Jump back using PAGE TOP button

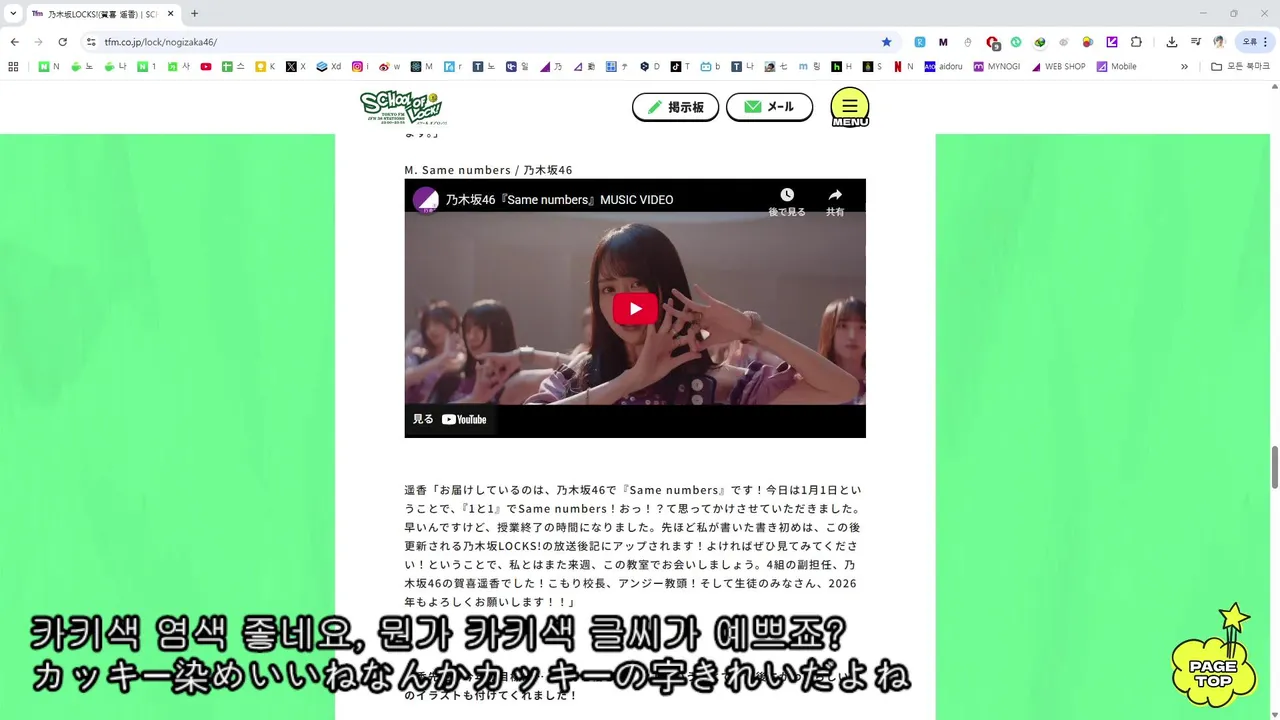coord(1214,657)
